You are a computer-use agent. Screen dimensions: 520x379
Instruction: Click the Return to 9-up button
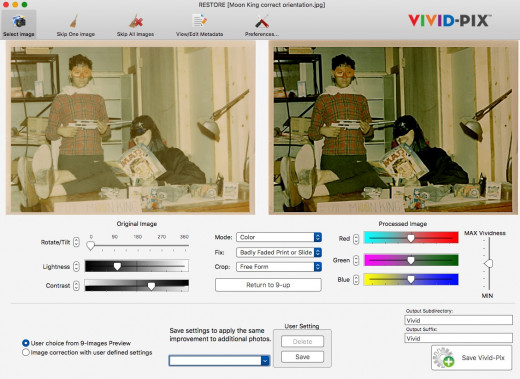pos(268,285)
